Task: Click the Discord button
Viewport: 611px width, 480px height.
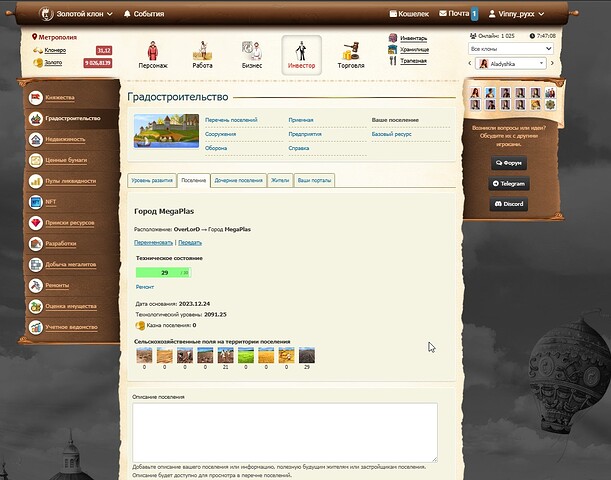Action: click(509, 204)
